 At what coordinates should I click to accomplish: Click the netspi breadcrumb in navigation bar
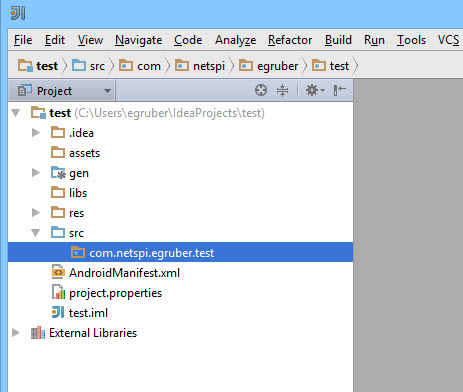200,66
